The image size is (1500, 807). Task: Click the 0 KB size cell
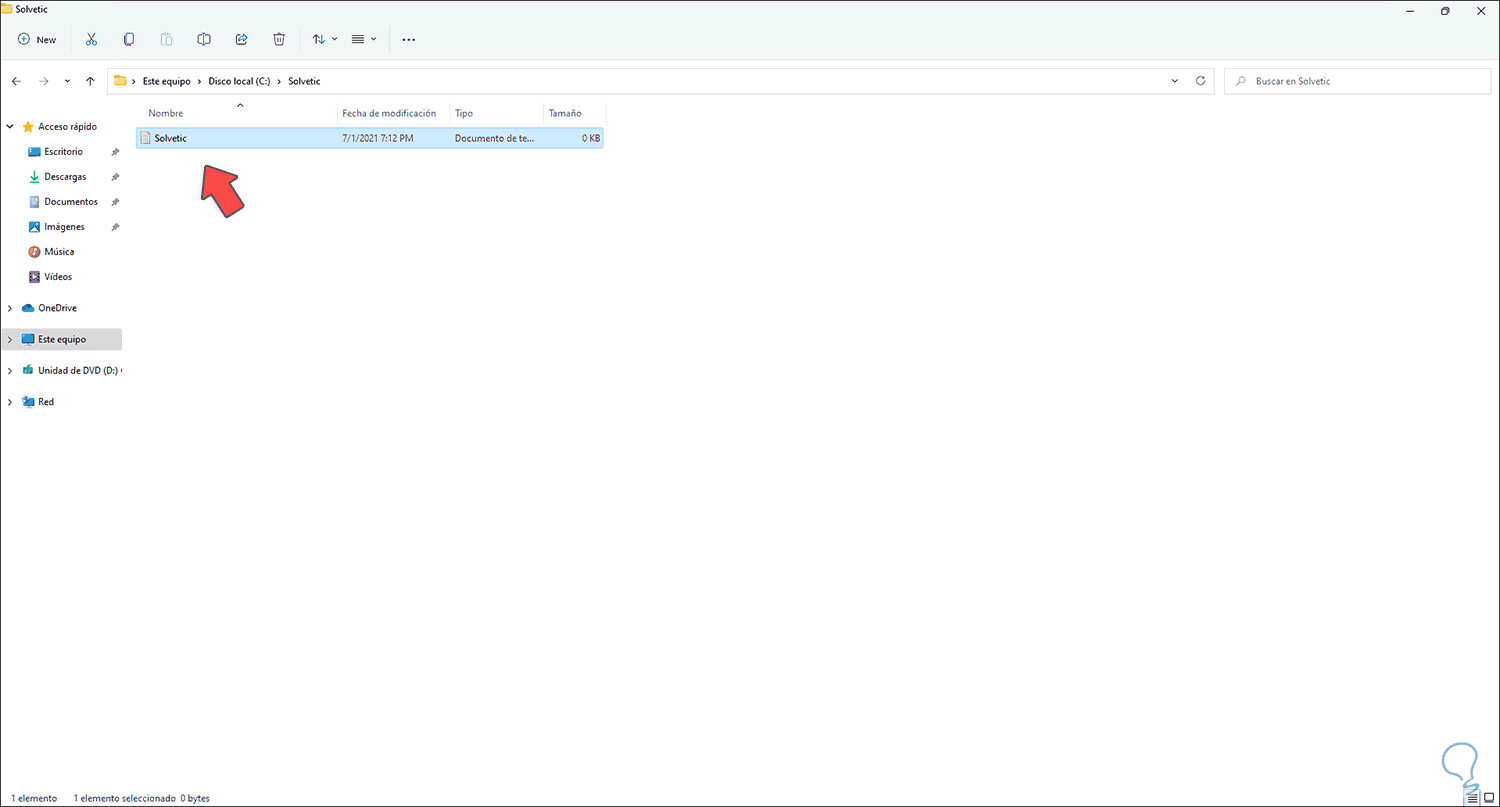click(x=591, y=138)
